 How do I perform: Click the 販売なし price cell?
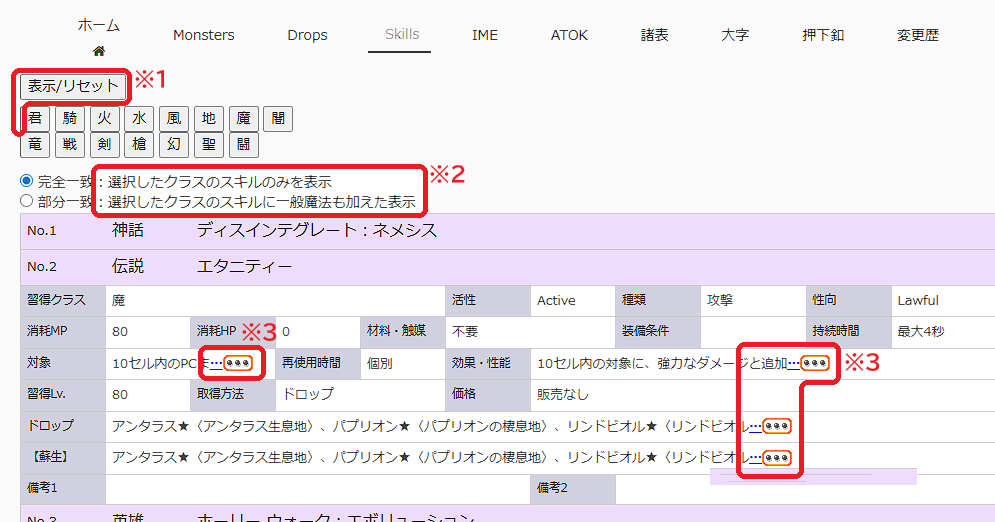tap(763, 395)
